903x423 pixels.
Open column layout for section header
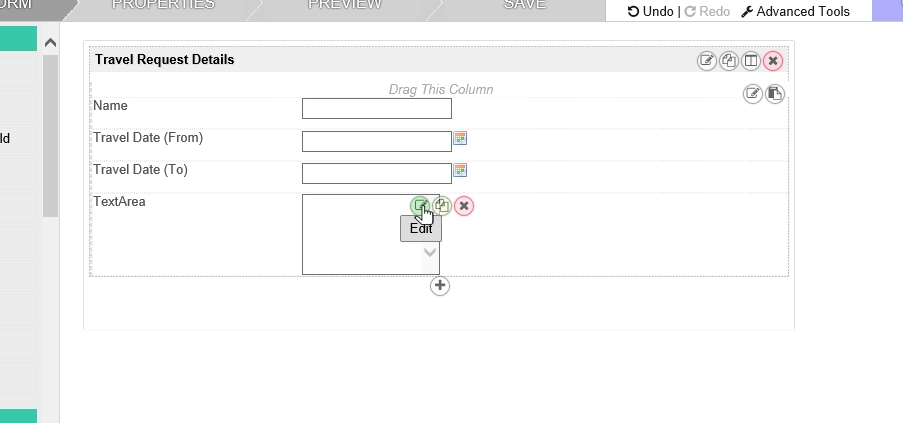click(x=751, y=61)
